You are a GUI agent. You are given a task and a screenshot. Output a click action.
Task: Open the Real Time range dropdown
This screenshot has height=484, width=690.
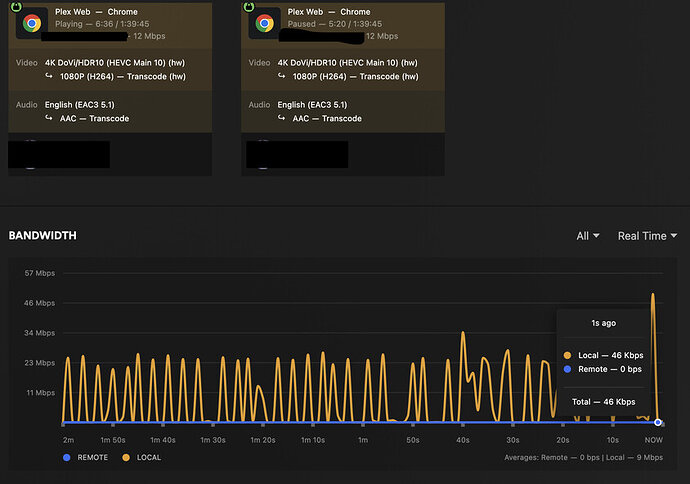point(647,236)
